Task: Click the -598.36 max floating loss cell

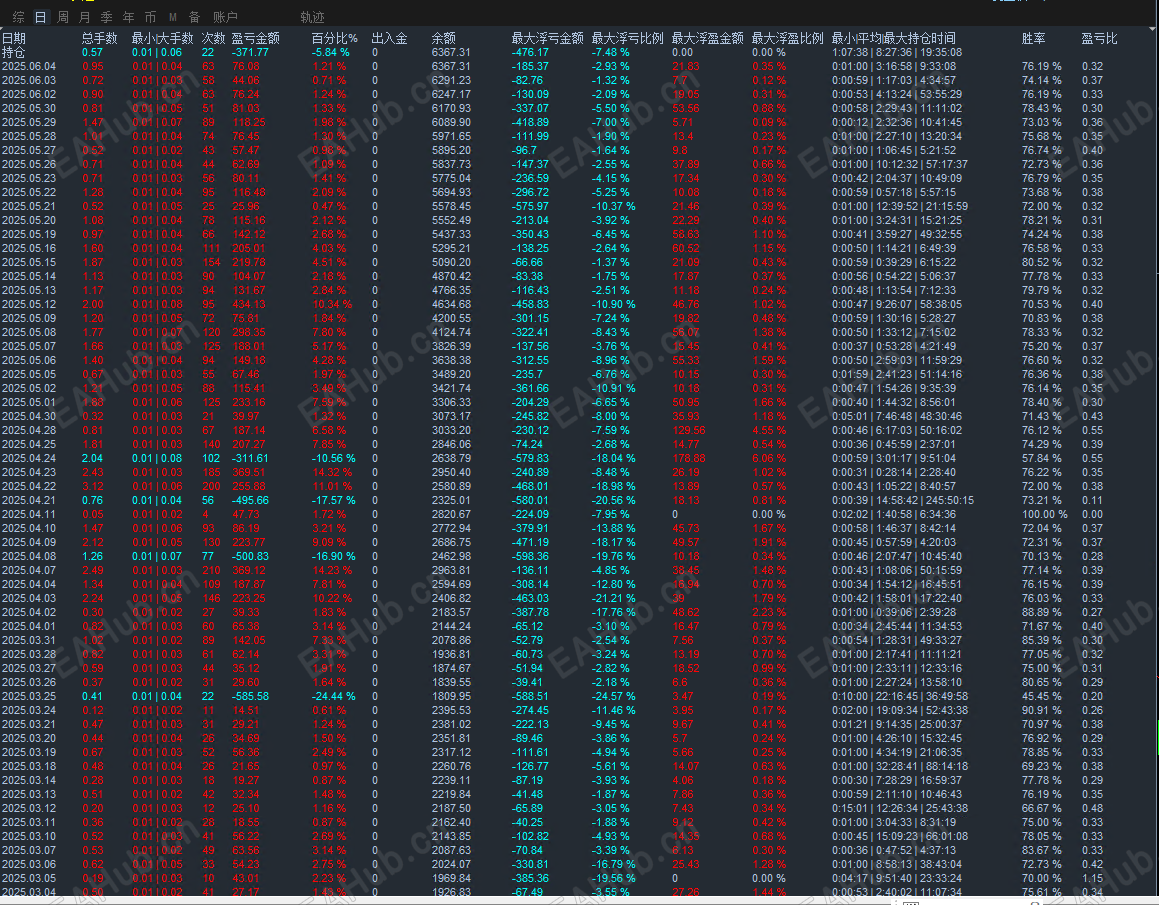Action: tap(530, 557)
